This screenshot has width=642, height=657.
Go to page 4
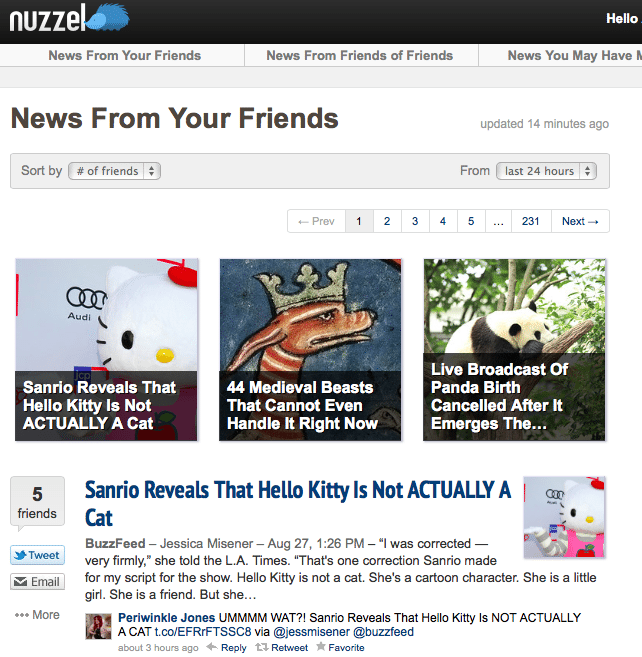click(443, 221)
